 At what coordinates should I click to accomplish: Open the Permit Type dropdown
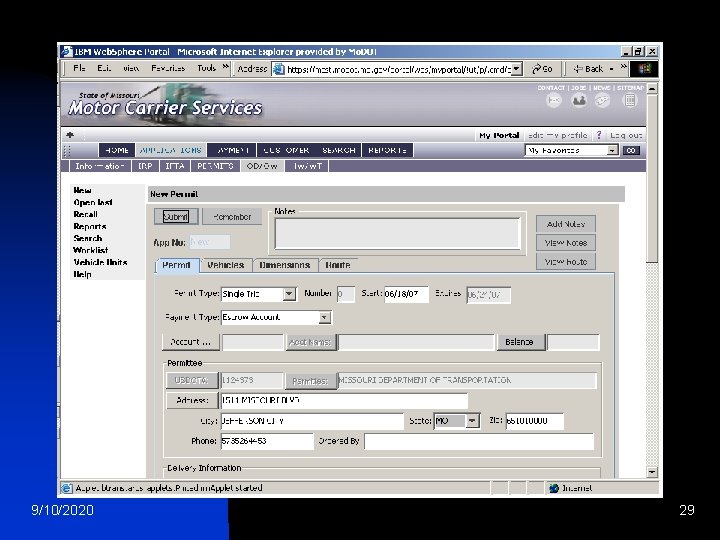point(289,294)
